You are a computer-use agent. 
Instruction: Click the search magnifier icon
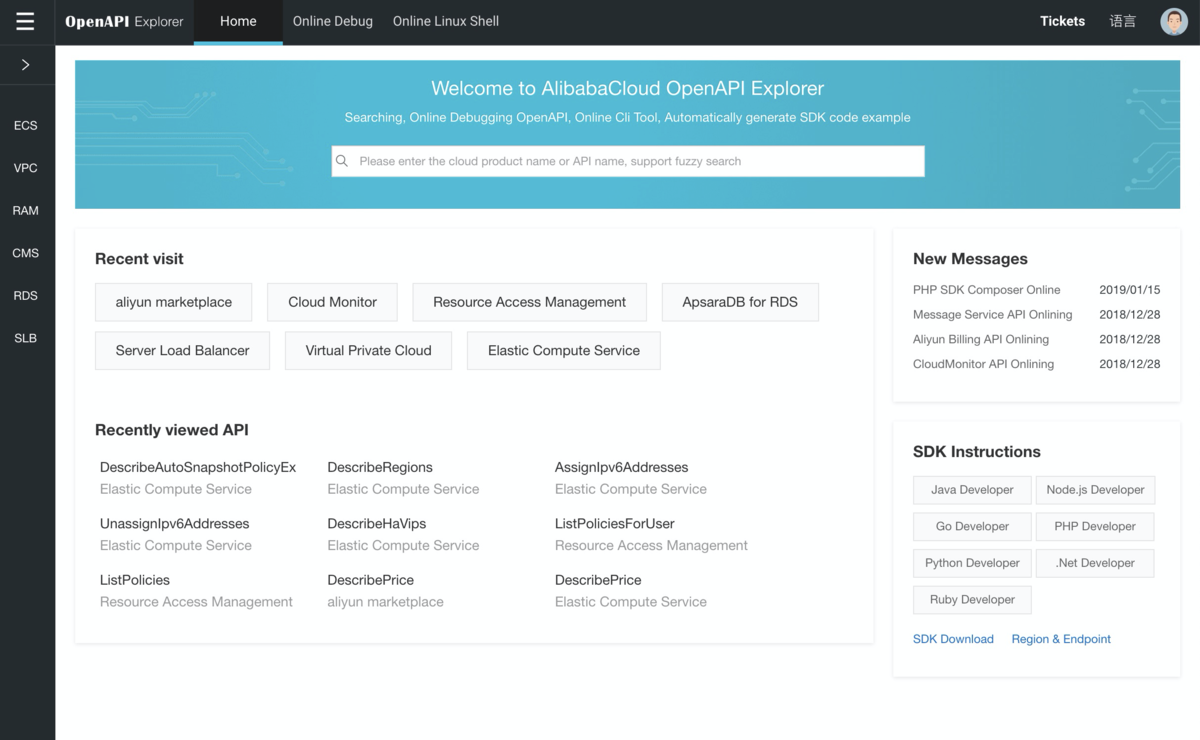click(342, 161)
